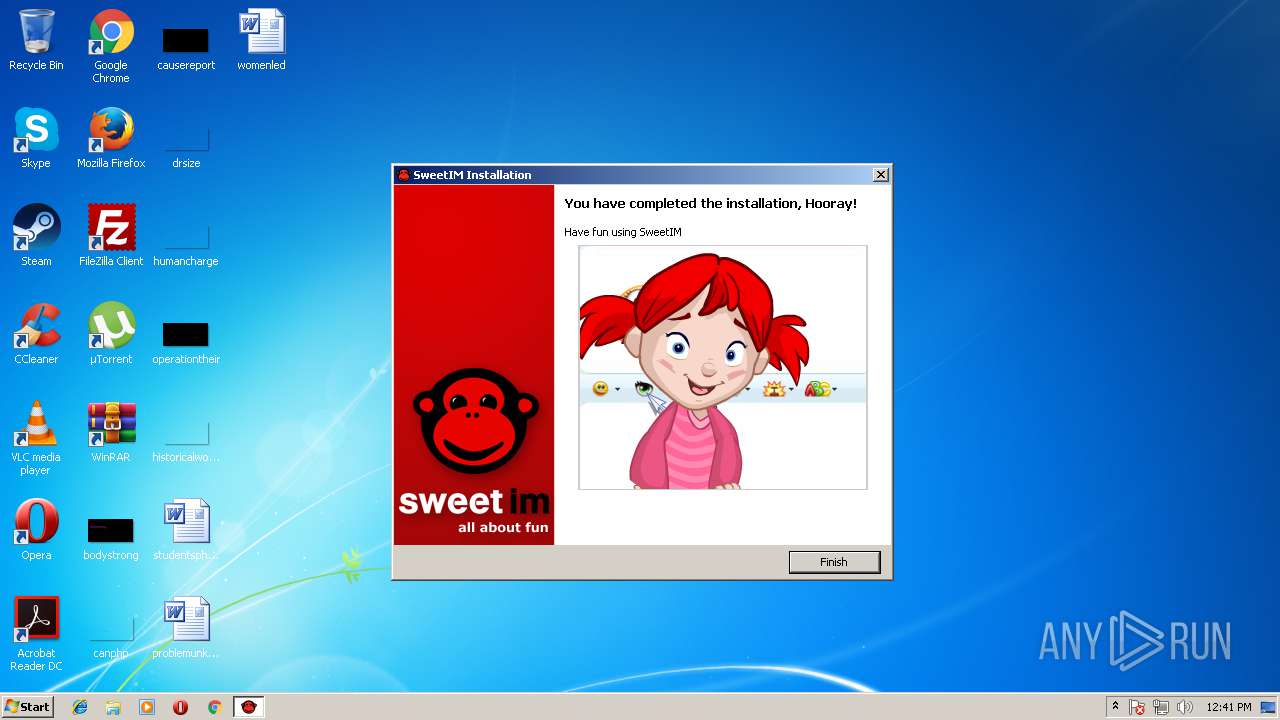Select the studentsph... Word document
This screenshot has height=720, width=1280.
[x=186, y=530]
